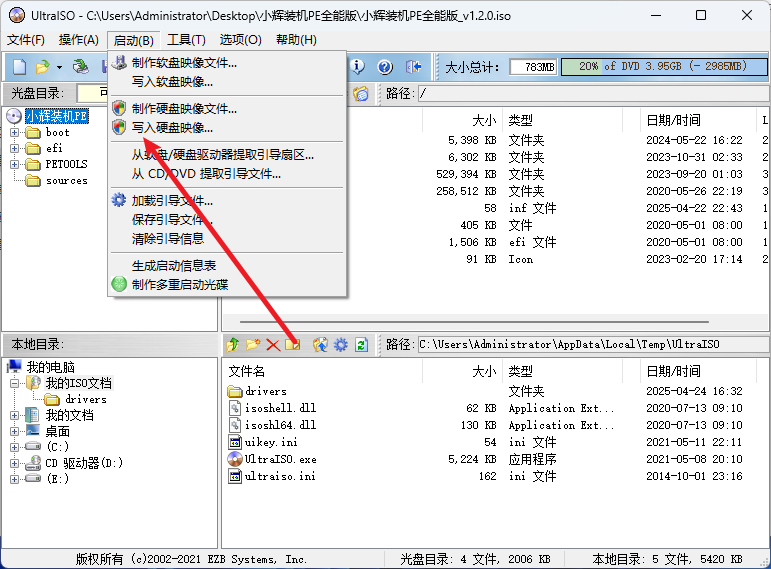Click the 我的电脑 computer icon

click(15, 366)
